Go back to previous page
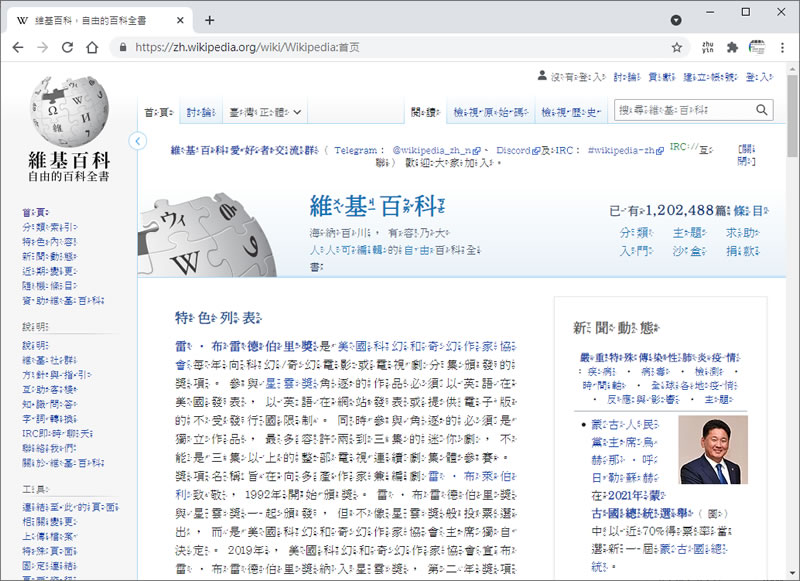800x581 pixels. click(18, 47)
